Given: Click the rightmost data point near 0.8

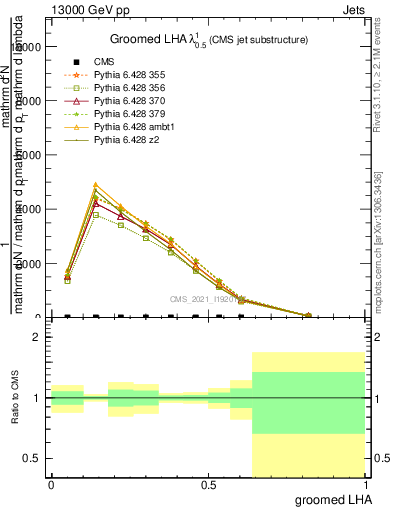Looking at the screenshot, I should click(308, 315).
